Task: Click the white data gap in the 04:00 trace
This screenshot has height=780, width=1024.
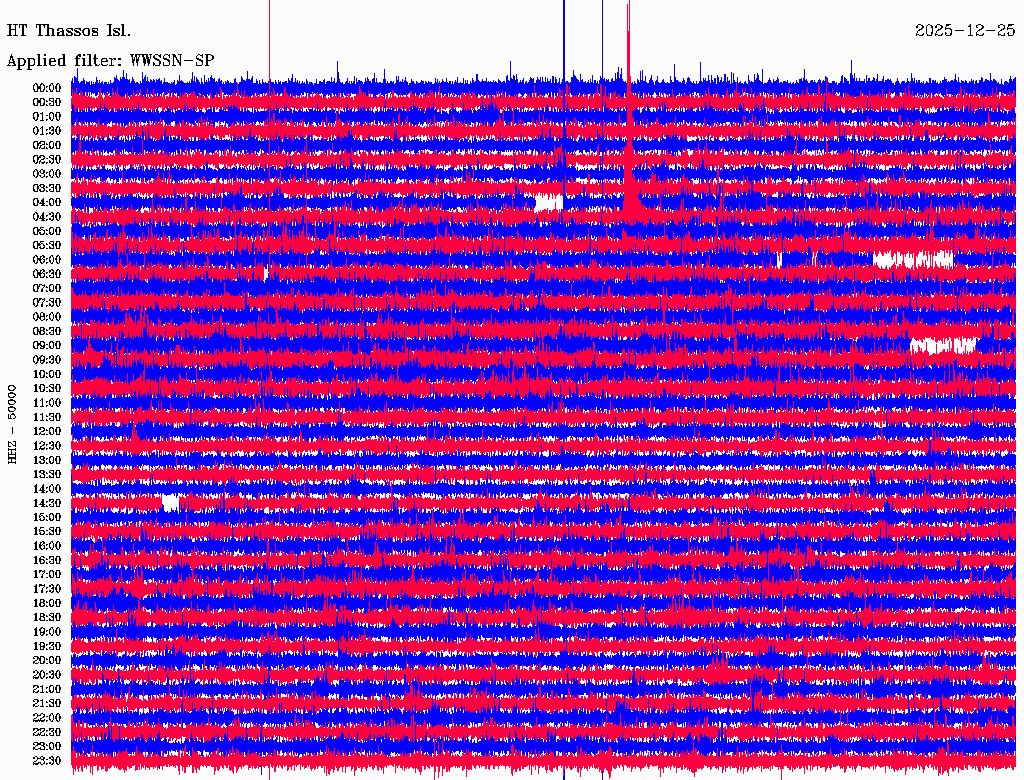Action: coord(548,203)
